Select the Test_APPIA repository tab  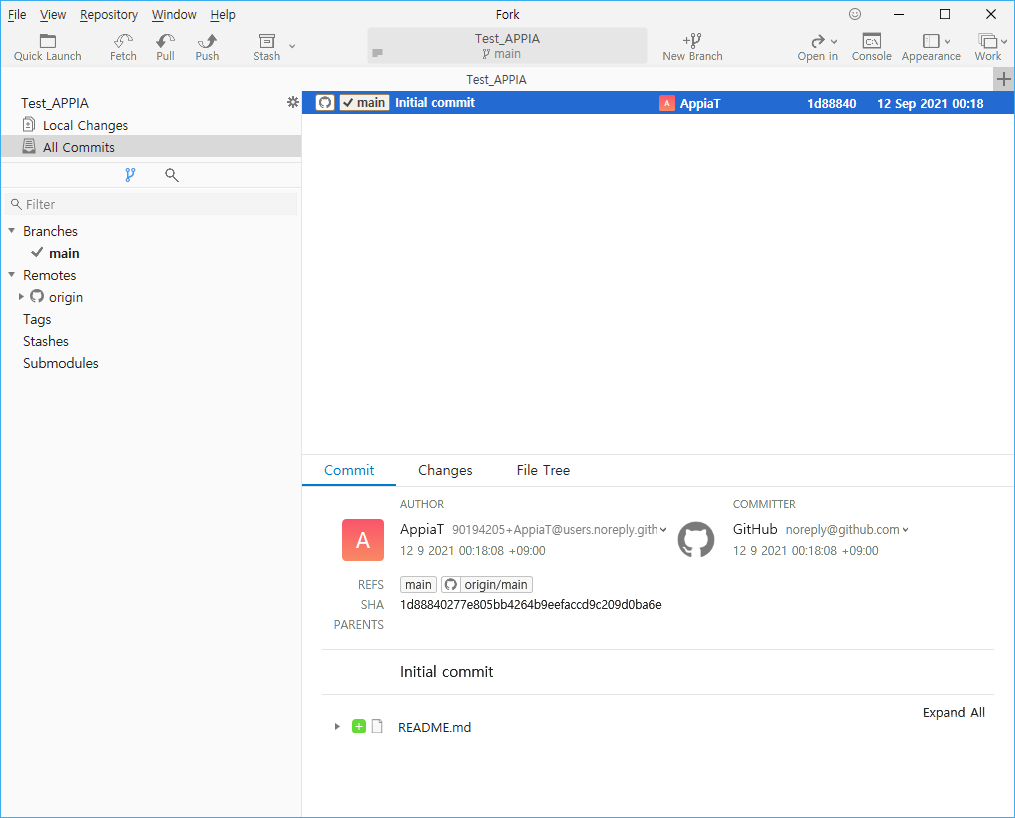pos(496,79)
